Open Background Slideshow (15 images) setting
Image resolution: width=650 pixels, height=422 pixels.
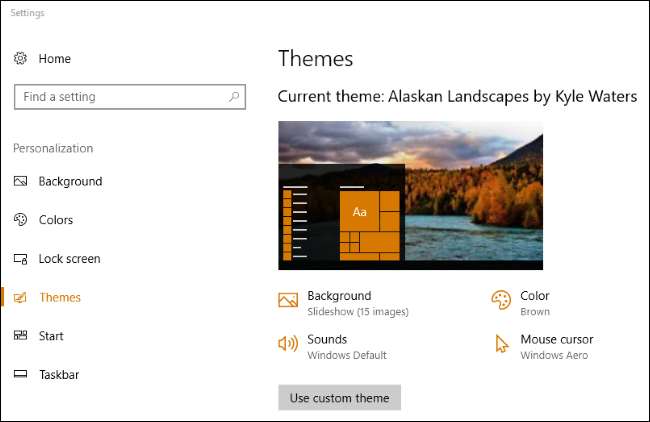358,303
